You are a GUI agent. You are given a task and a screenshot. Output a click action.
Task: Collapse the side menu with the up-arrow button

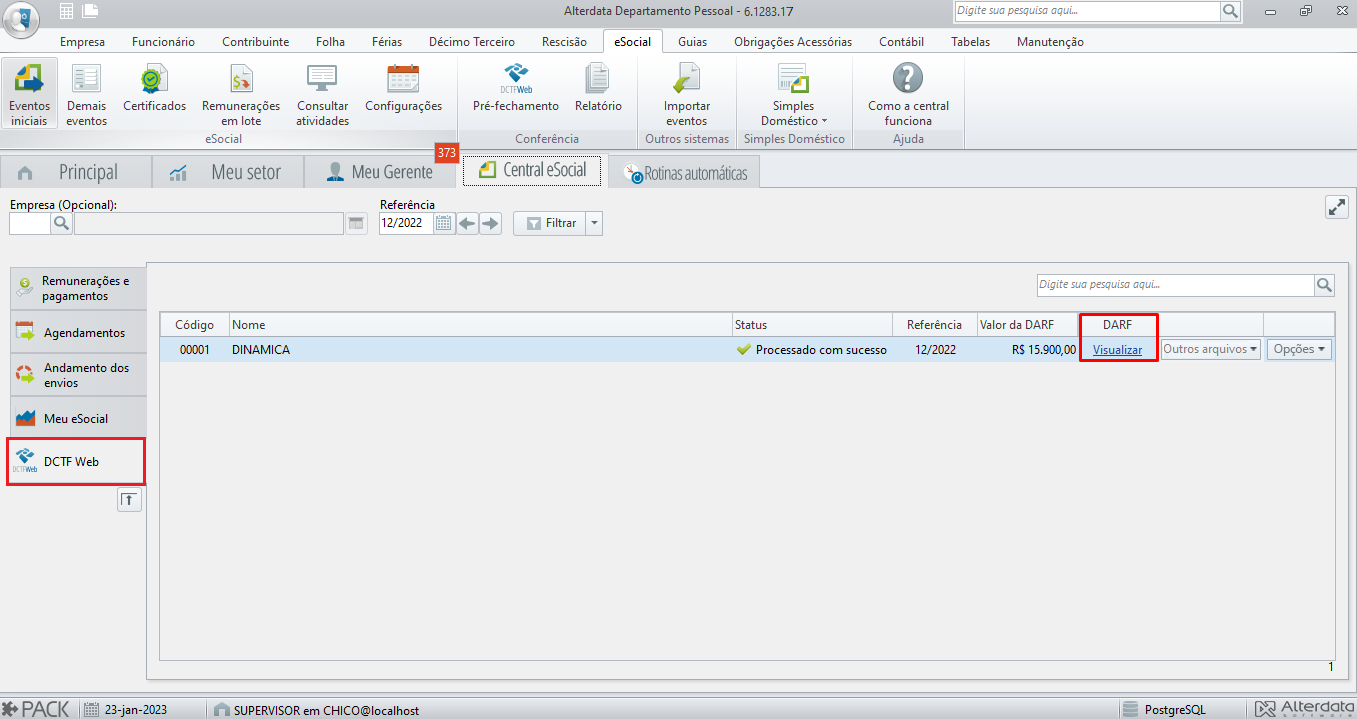129,500
